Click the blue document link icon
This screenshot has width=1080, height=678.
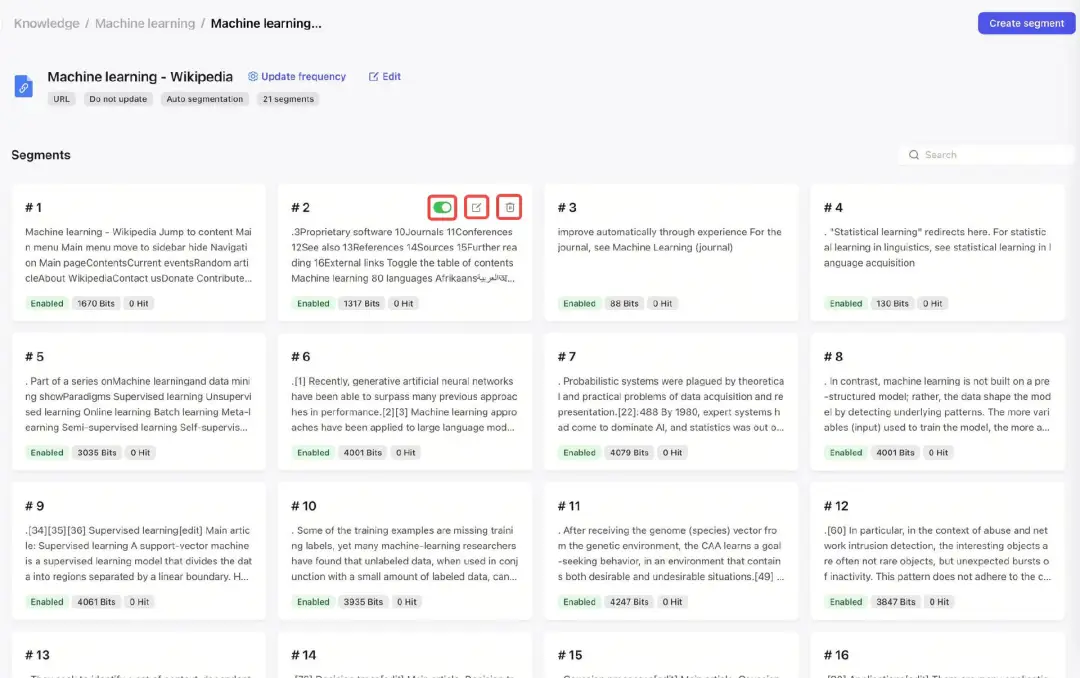point(24,87)
